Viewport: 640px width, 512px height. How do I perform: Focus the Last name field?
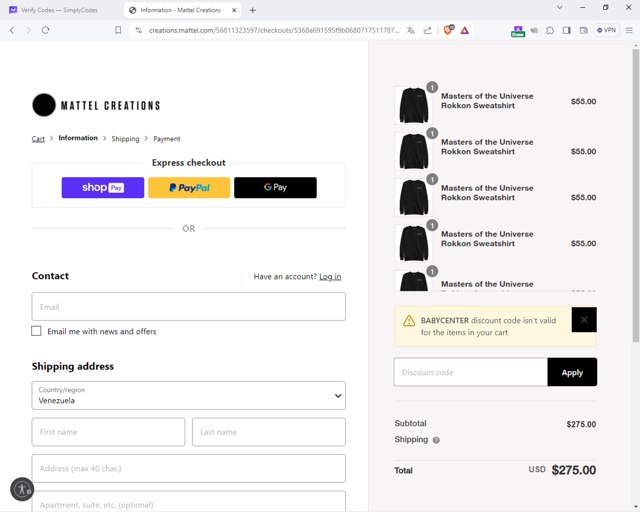[x=269, y=432]
